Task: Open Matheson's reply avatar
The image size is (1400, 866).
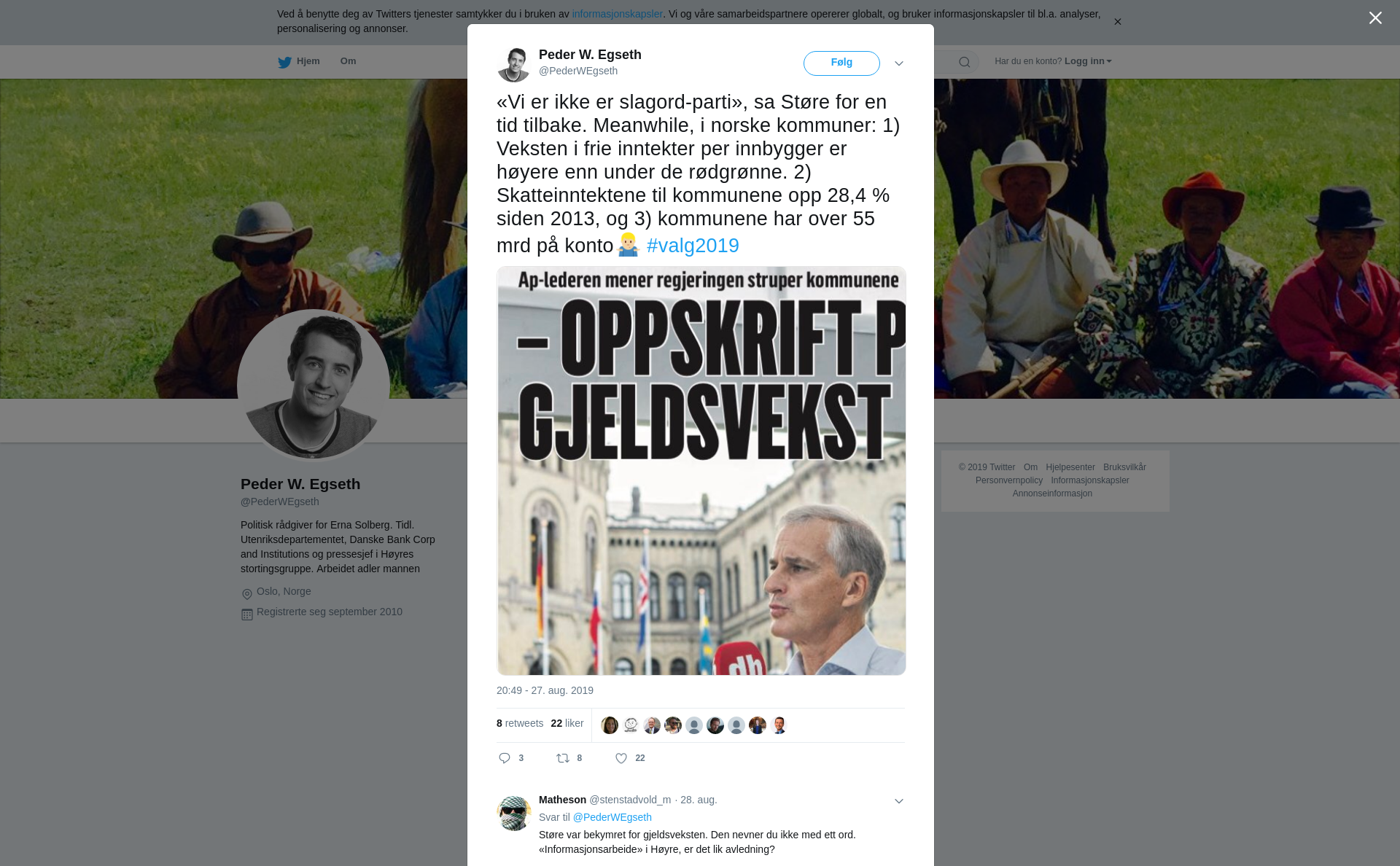Action: click(514, 813)
